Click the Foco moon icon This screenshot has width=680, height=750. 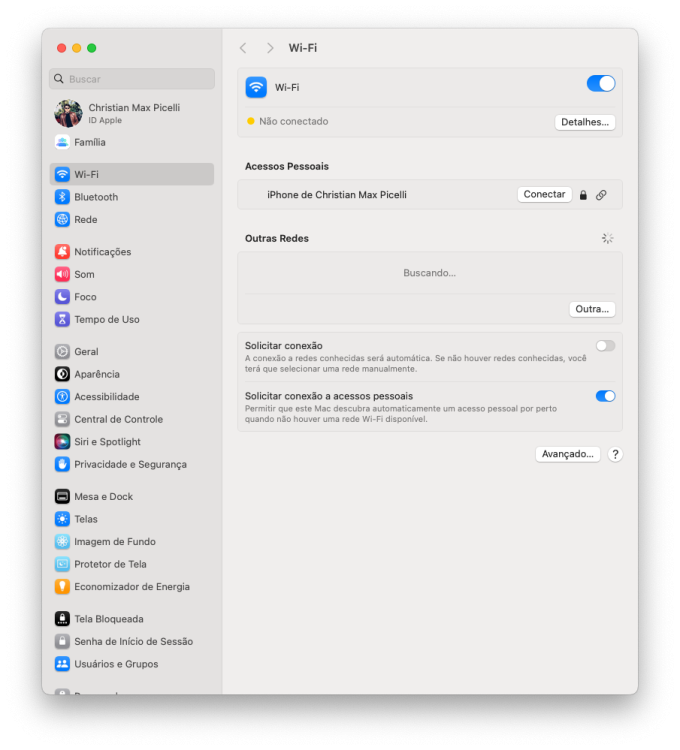(x=62, y=296)
